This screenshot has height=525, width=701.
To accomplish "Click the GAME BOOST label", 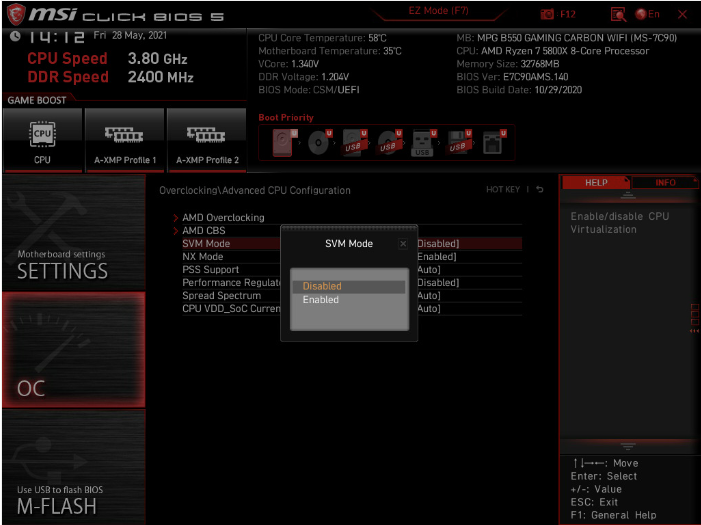I will pos(37,100).
